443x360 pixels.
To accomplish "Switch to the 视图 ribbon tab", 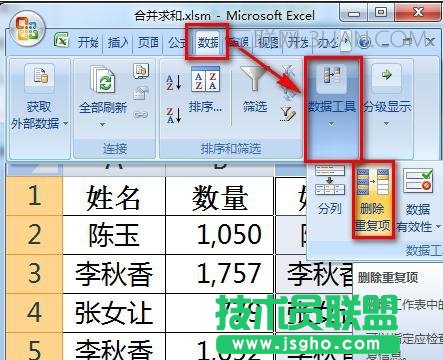I will 269,42.
